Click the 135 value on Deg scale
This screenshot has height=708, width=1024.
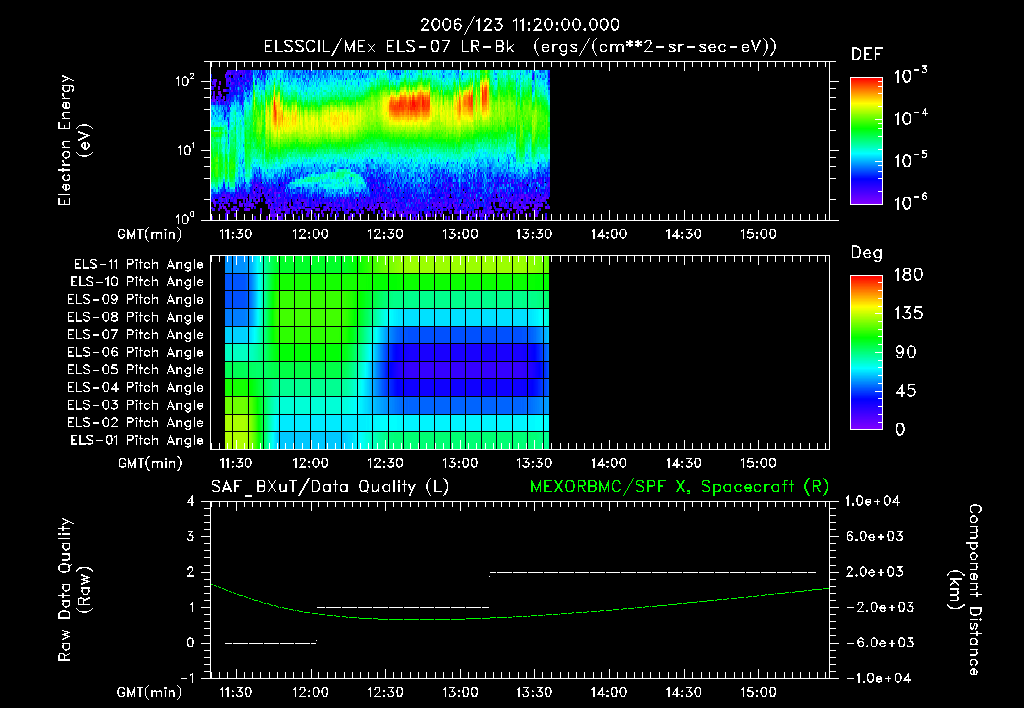coord(908,314)
